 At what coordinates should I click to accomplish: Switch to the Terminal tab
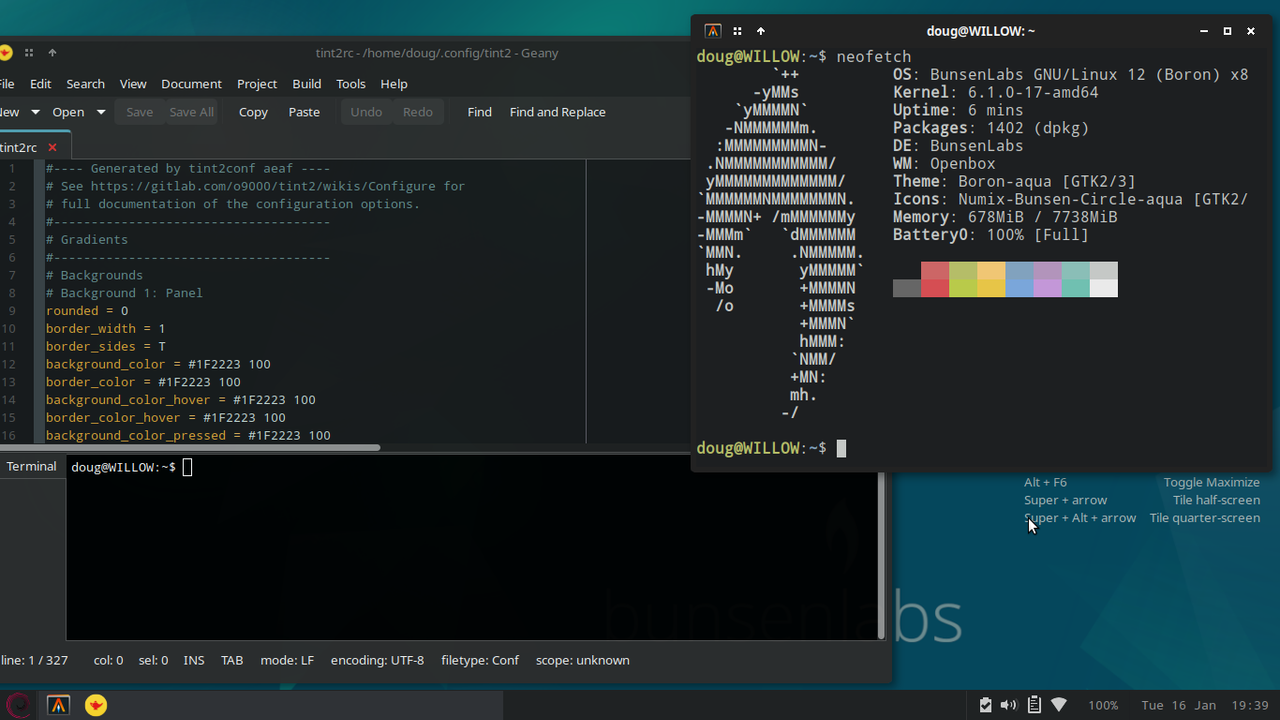31,466
